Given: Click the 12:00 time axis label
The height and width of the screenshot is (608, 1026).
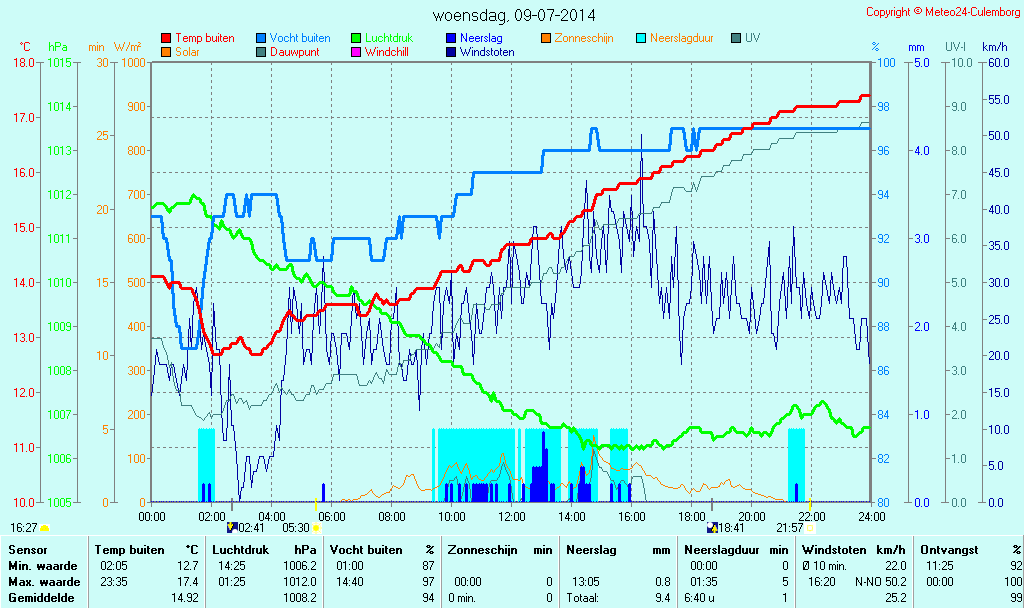Looking at the screenshot, I should point(512,516).
